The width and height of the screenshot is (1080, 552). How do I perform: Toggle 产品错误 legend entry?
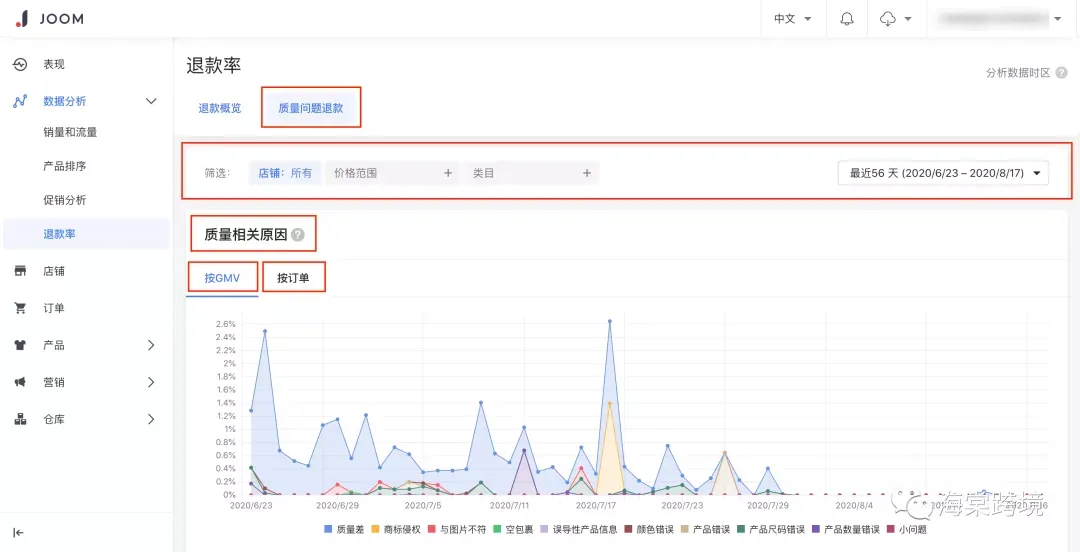(x=705, y=530)
